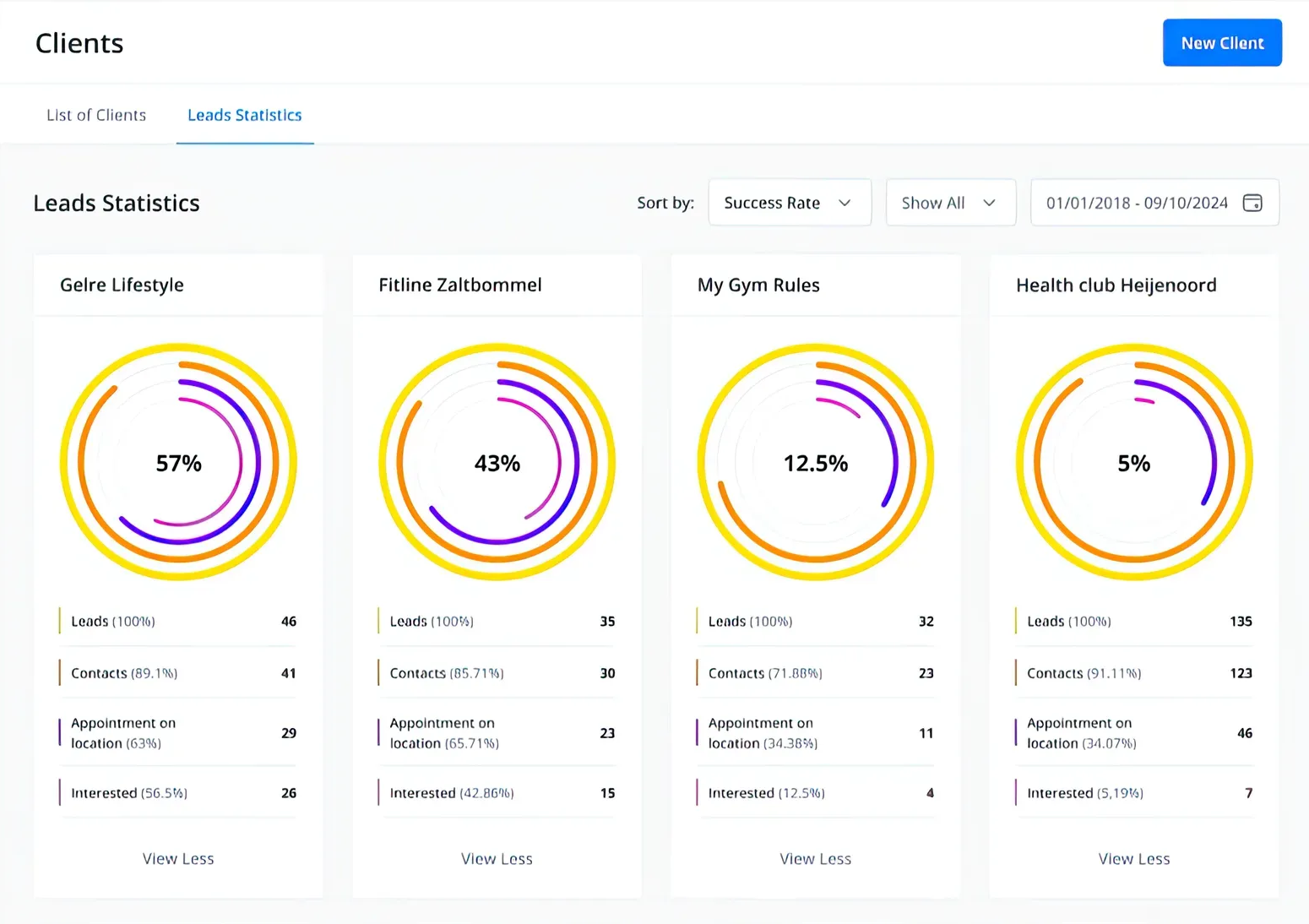Click the Health club Heijenoord chart ring
The height and width of the screenshot is (924, 1309).
[1133, 463]
